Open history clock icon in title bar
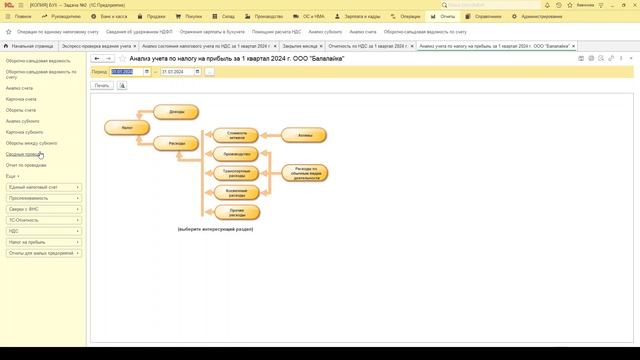Image resolution: width=640 pixels, height=360 pixels. click(x=559, y=5)
